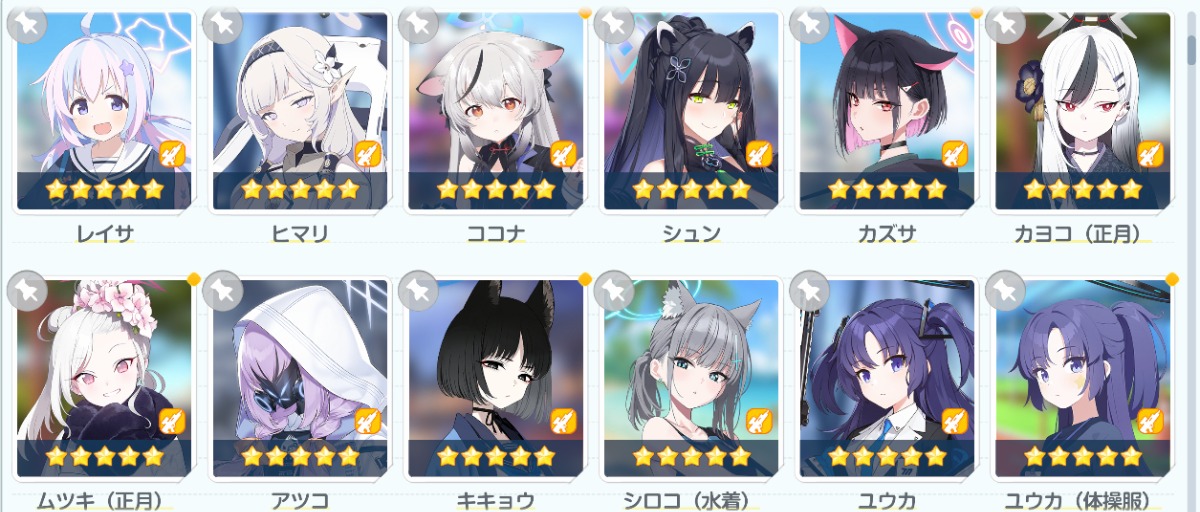The image size is (1200, 512).
Task: Toggle the pin icon on レイサ's card
Action: pos(28,24)
